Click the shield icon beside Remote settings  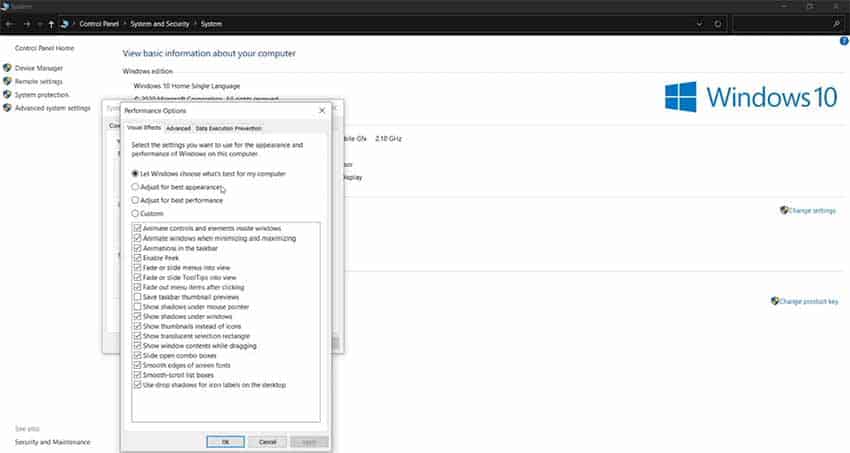[7, 81]
